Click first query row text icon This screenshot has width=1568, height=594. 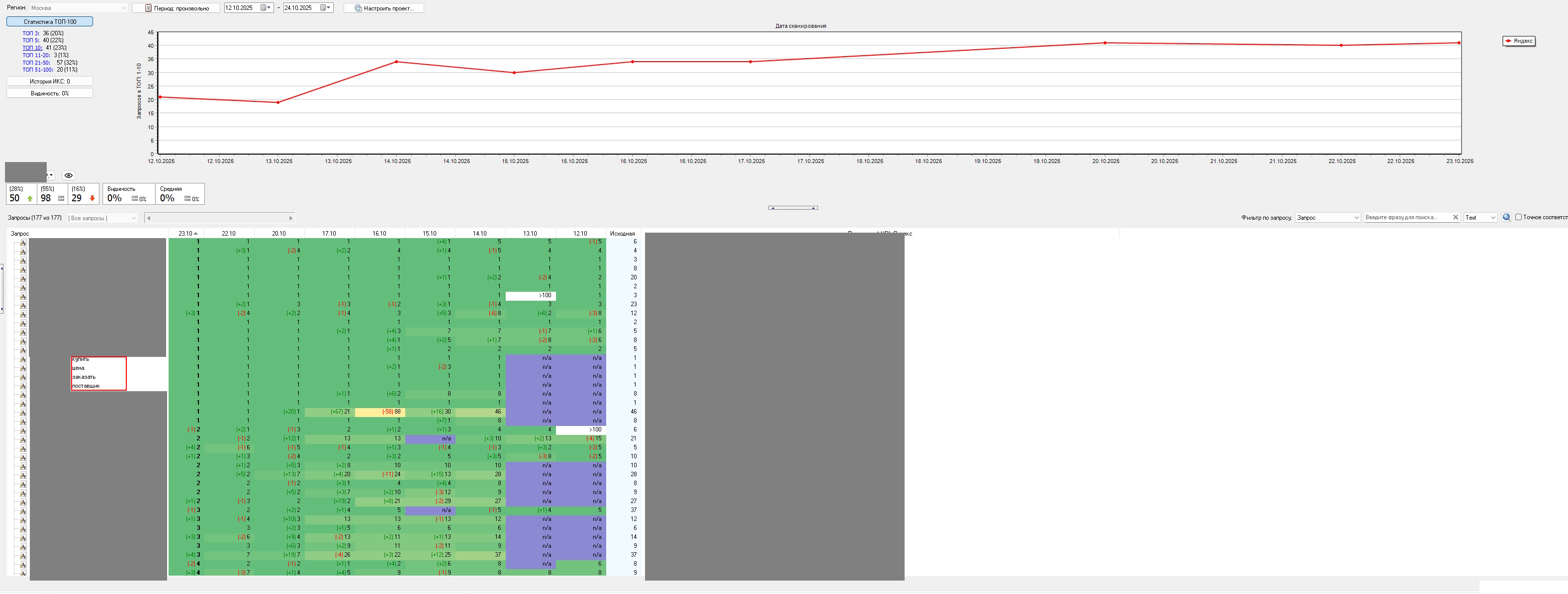click(23, 242)
